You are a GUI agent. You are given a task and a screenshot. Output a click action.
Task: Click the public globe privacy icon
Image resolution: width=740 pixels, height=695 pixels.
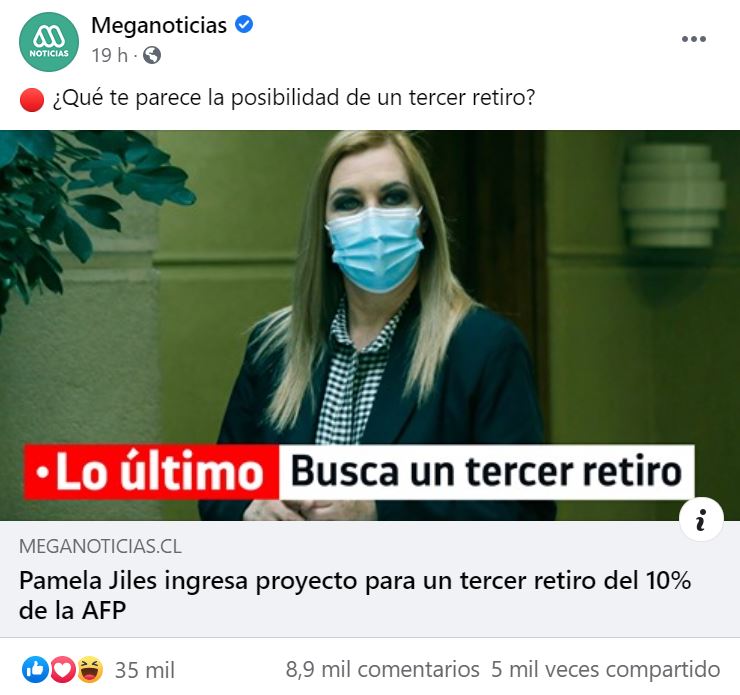[x=152, y=56]
